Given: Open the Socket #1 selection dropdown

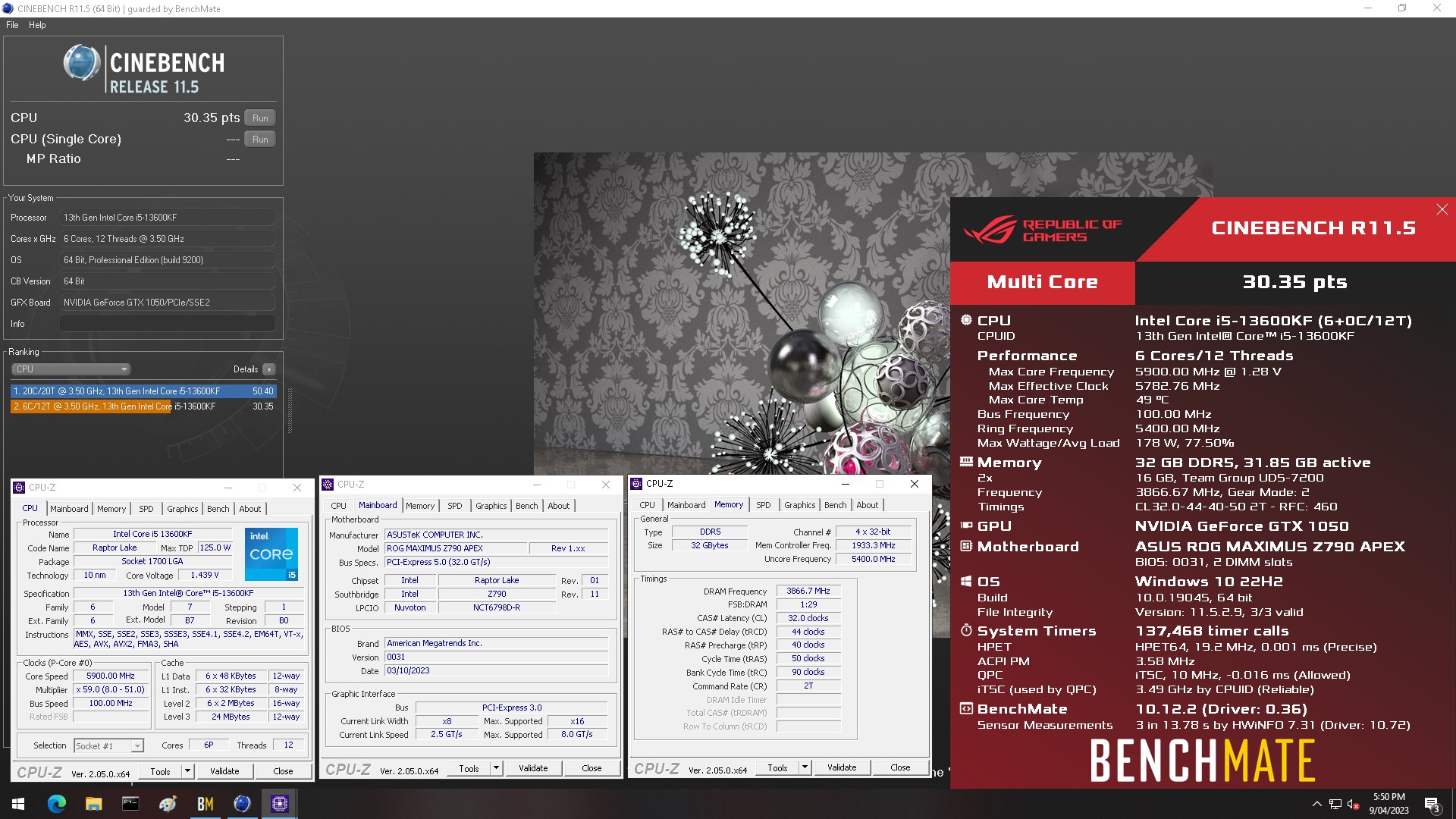Looking at the screenshot, I should [108, 746].
